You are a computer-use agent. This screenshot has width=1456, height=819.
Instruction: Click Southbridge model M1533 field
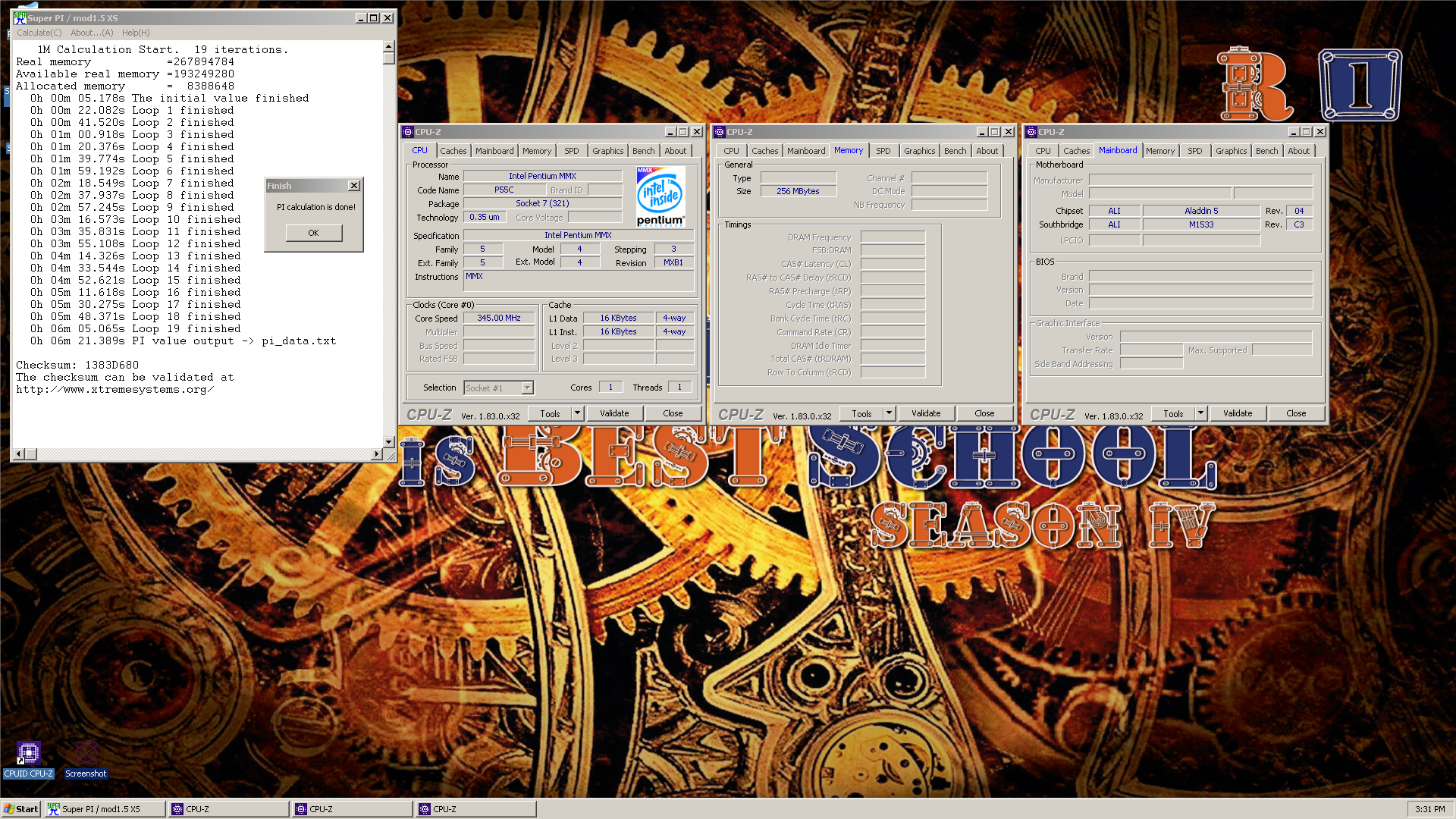(1201, 224)
